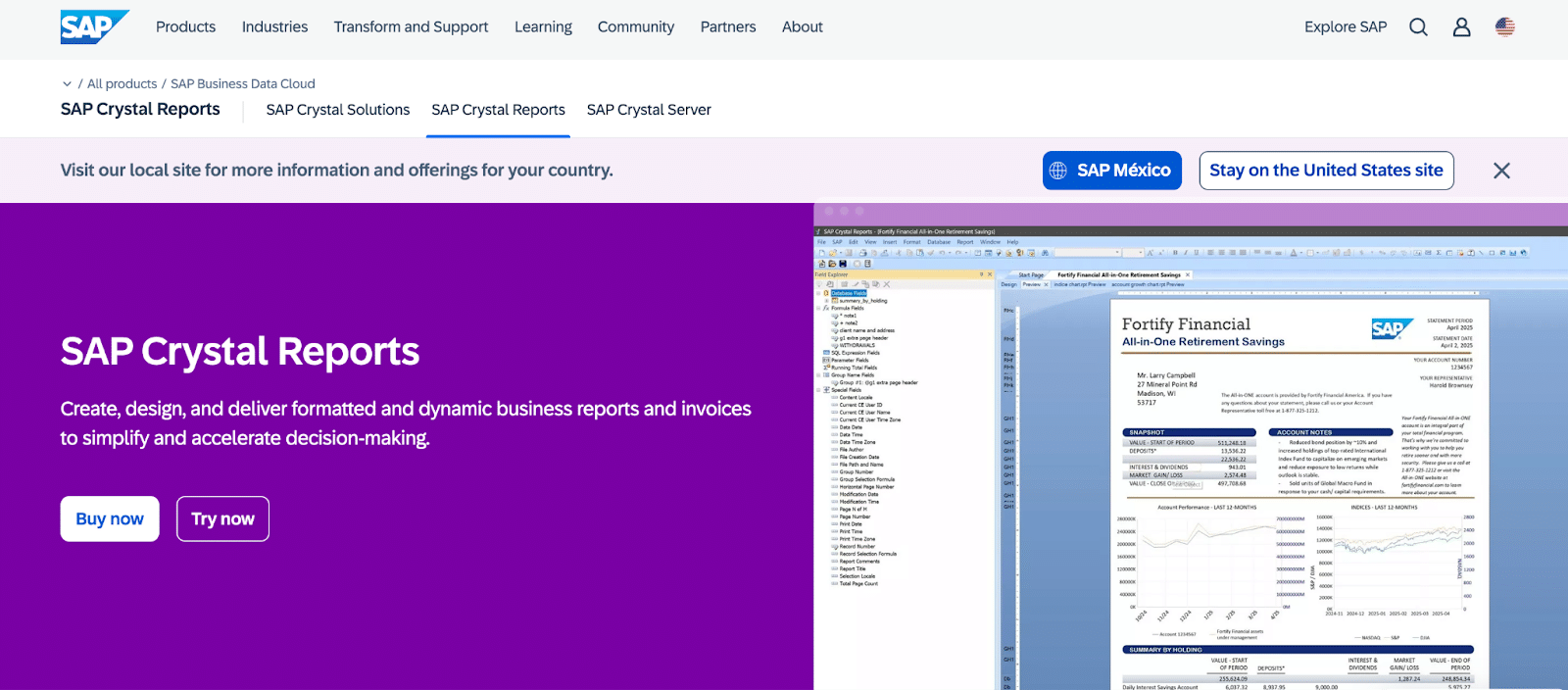Open the Crystal Reports product screenshot image
This screenshot has height=690, width=1568.
pyautogui.click(x=1191, y=447)
